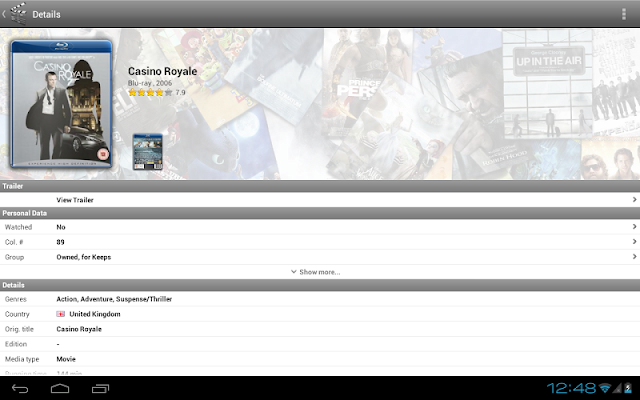The height and width of the screenshot is (400, 640).
Task: Select the Genres details row
Action: [320, 299]
